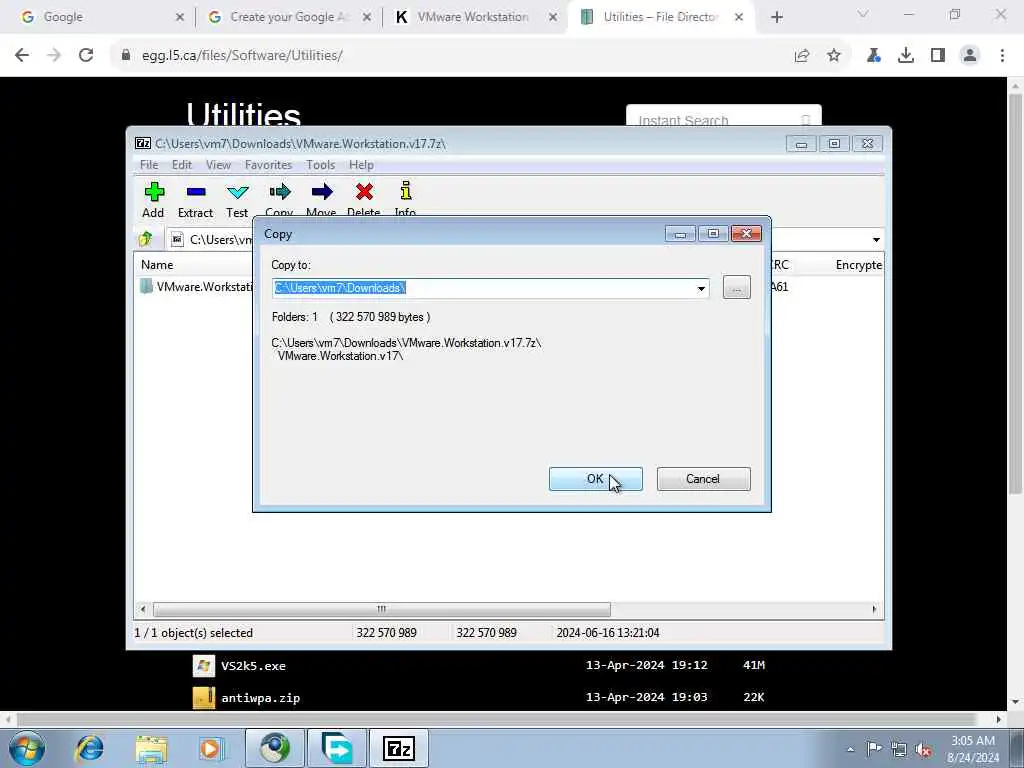Open the View menu in 7-Zip
1024x768 pixels.
[x=218, y=165]
